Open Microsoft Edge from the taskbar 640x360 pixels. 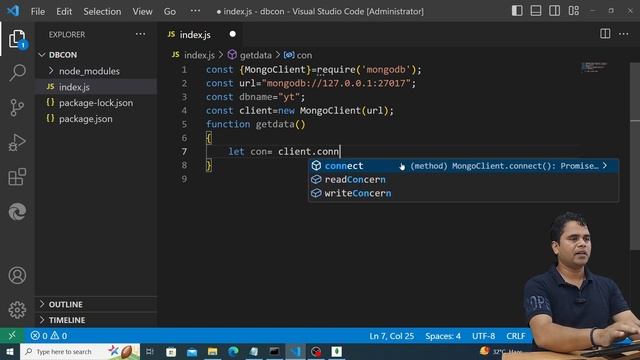coord(233,351)
